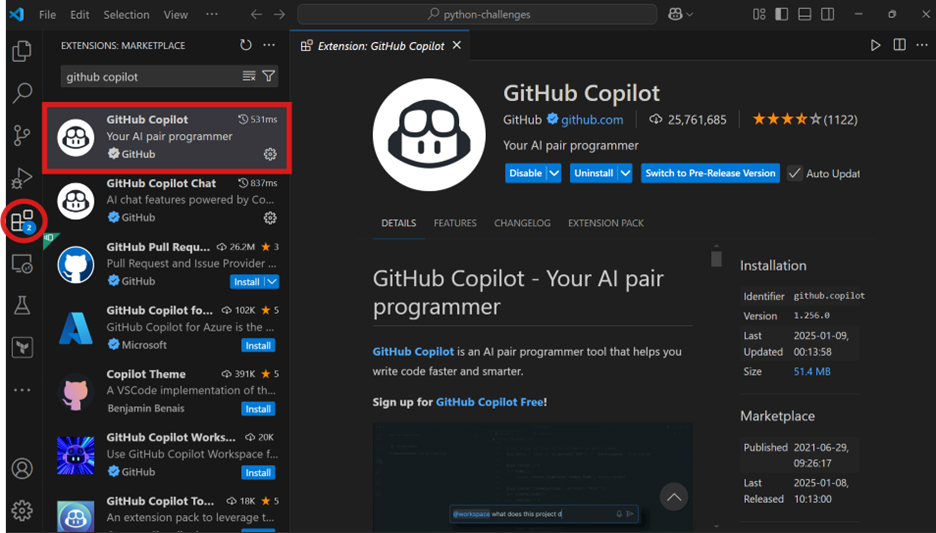Open the Copilot demo preview image
This screenshot has width=936, height=533.
(532, 477)
